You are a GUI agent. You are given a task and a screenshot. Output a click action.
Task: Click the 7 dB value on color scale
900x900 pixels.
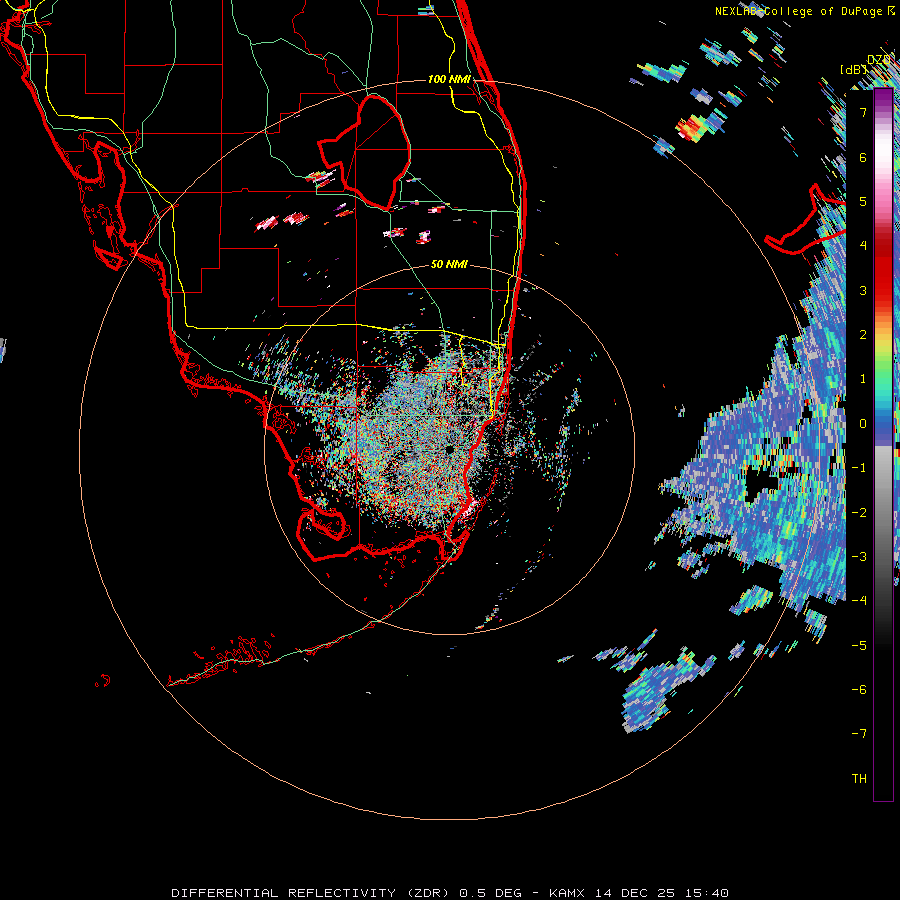pos(863,112)
